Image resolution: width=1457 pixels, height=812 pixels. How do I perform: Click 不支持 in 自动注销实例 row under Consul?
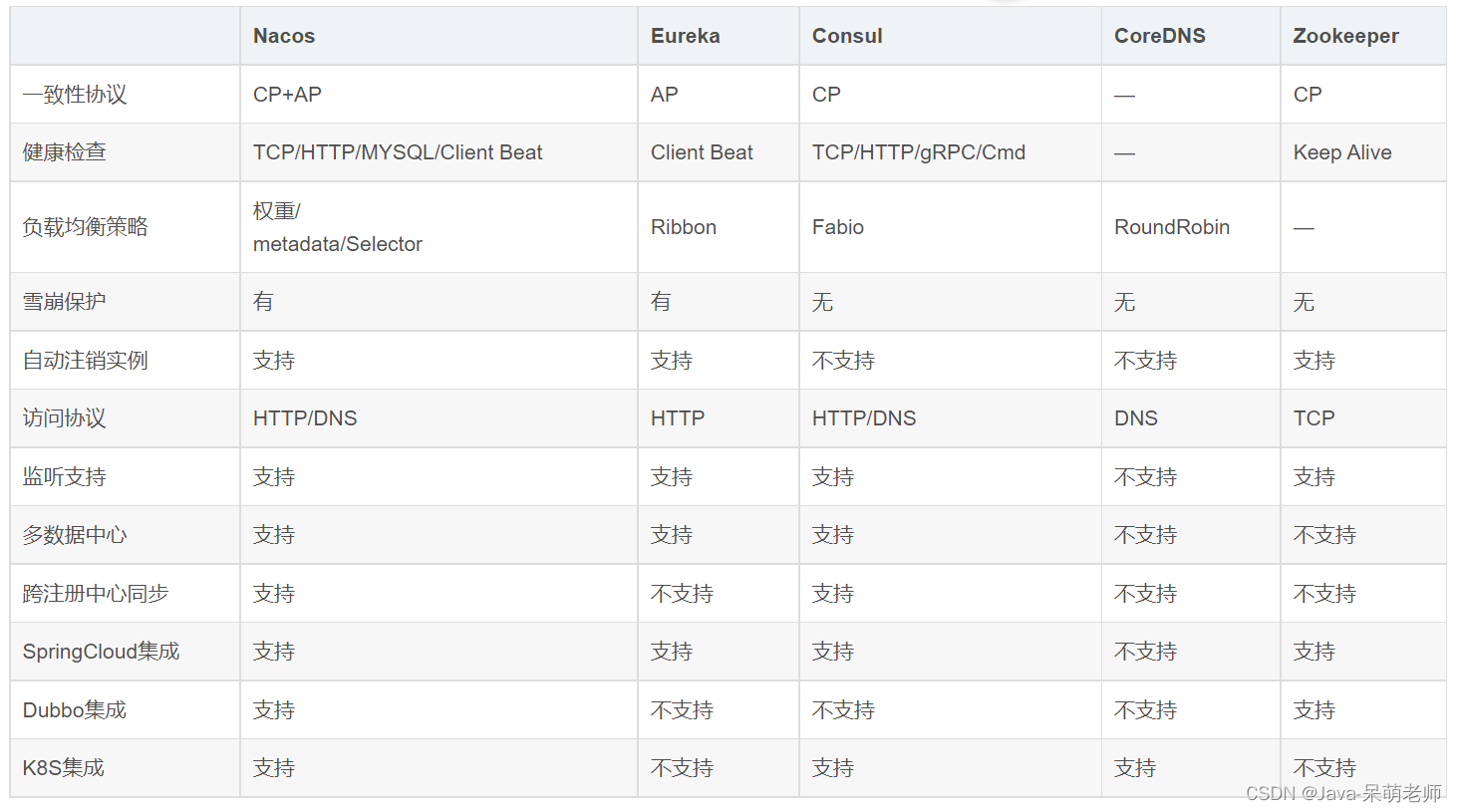843,361
